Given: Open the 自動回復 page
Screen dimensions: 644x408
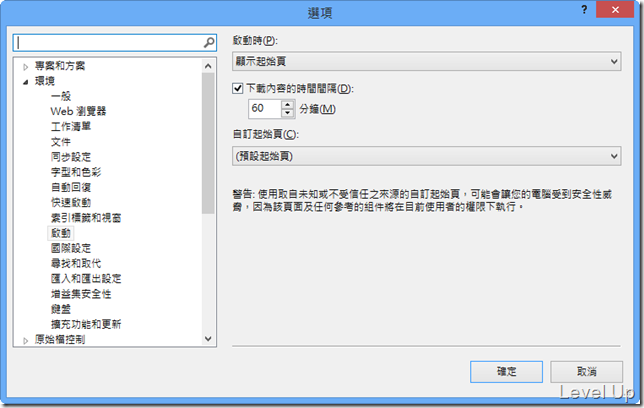Looking at the screenshot, I should coord(71,187).
